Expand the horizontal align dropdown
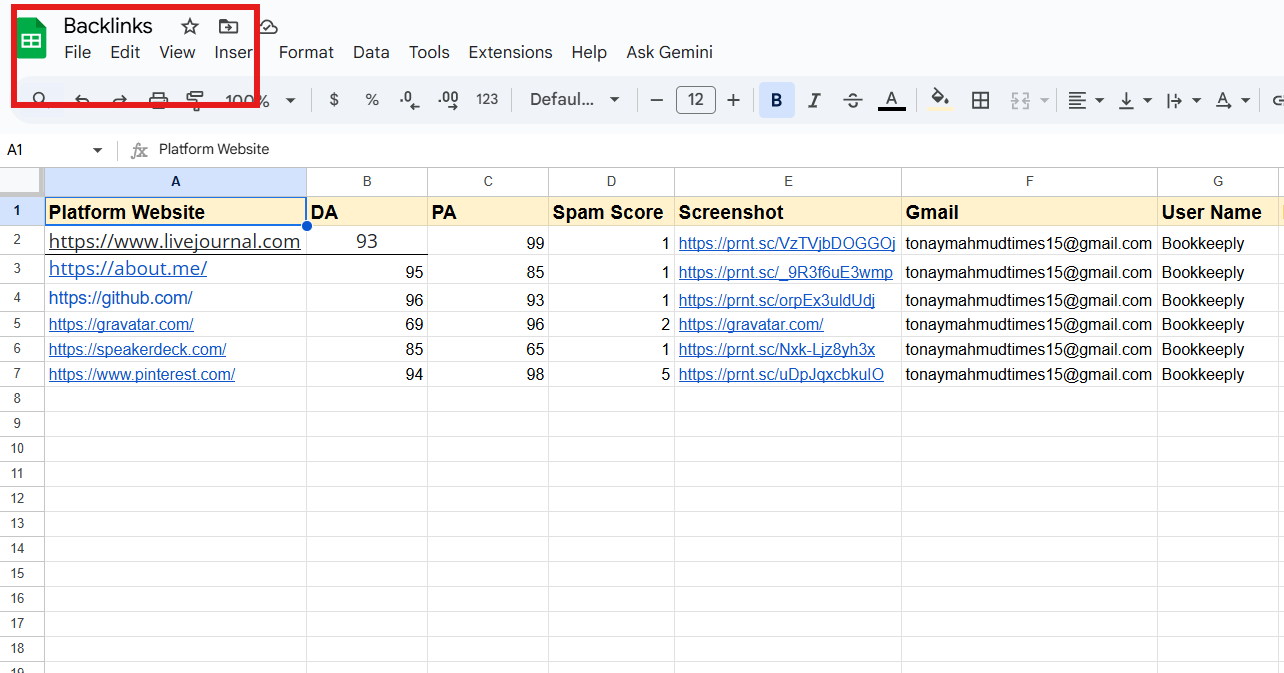The width and height of the screenshot is (1284, 673). pos(1084,100)
